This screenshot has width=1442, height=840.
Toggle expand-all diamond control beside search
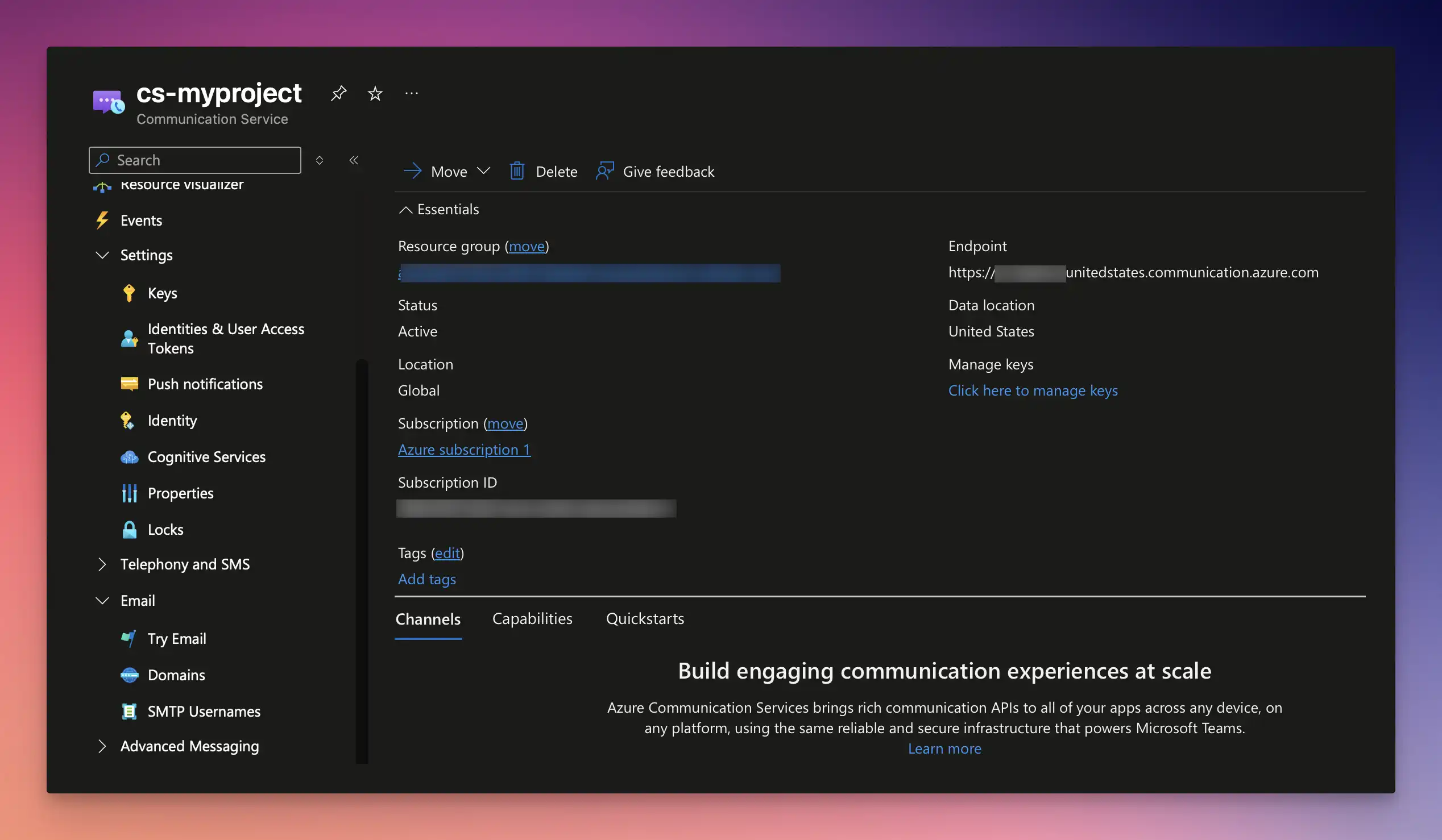coord(320,160)
